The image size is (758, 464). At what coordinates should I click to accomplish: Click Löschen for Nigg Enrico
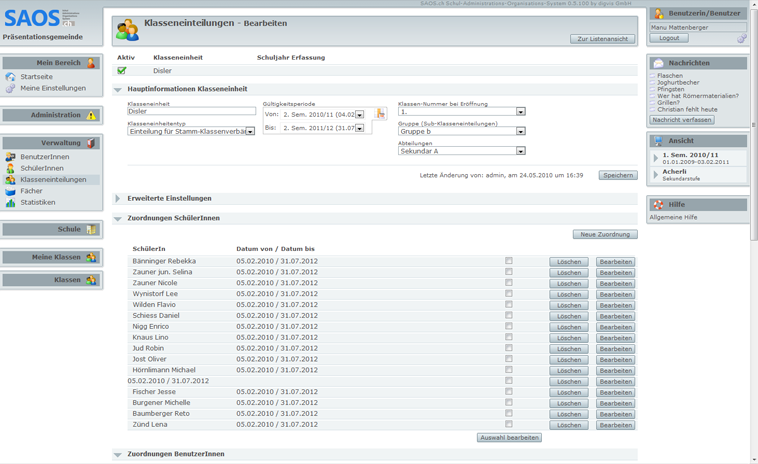(x=569, y=327)
